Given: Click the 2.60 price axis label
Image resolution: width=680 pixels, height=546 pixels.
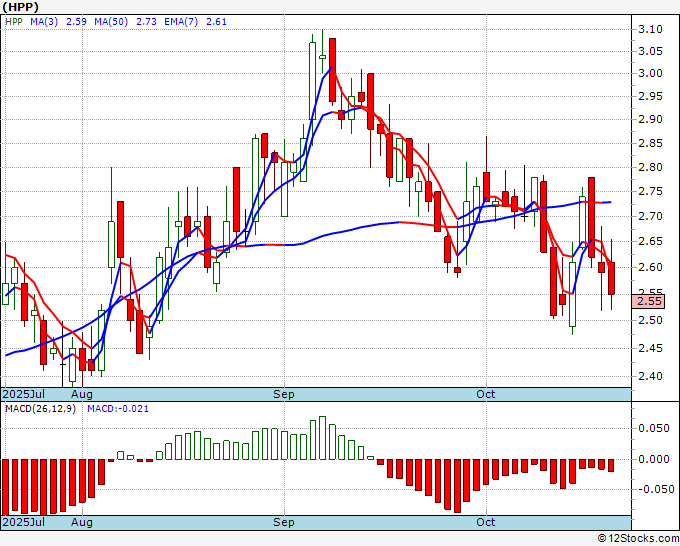Looking at the screenshot, I should [651, 268].
